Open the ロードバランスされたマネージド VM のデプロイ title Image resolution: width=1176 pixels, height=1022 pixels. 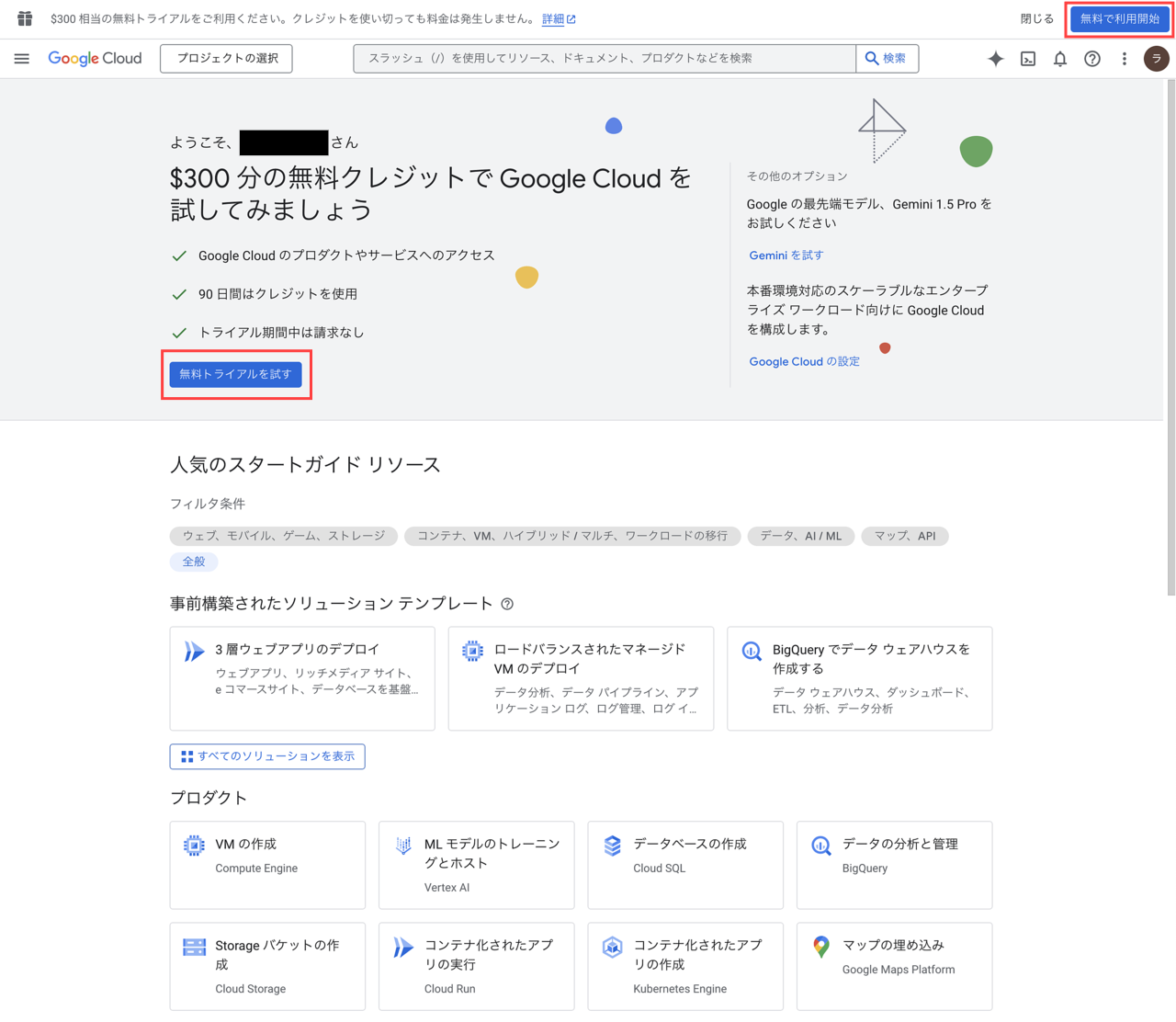[x=590, y=659]
